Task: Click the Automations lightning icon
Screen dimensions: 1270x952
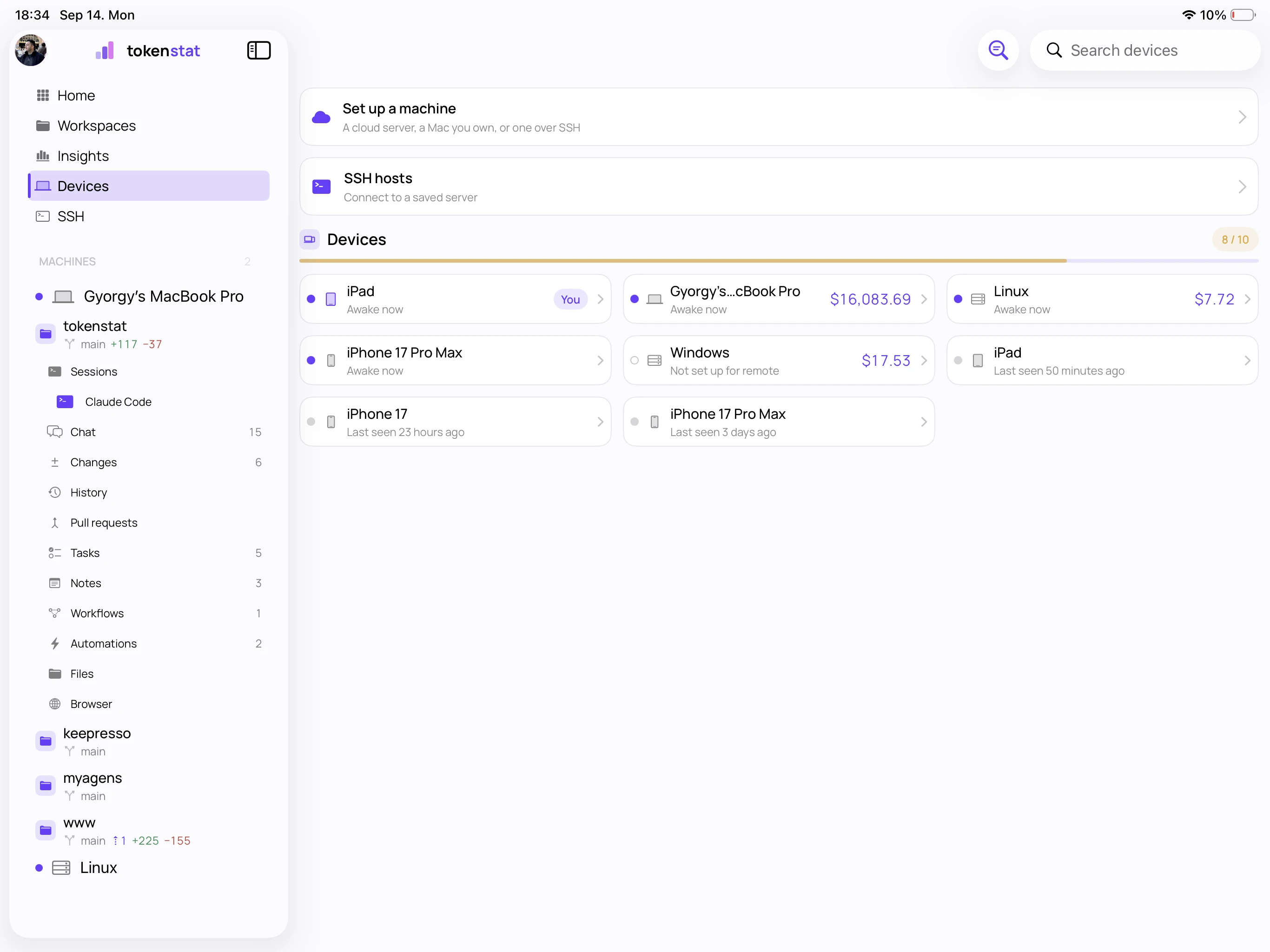Action: click(x=54, y=644)
